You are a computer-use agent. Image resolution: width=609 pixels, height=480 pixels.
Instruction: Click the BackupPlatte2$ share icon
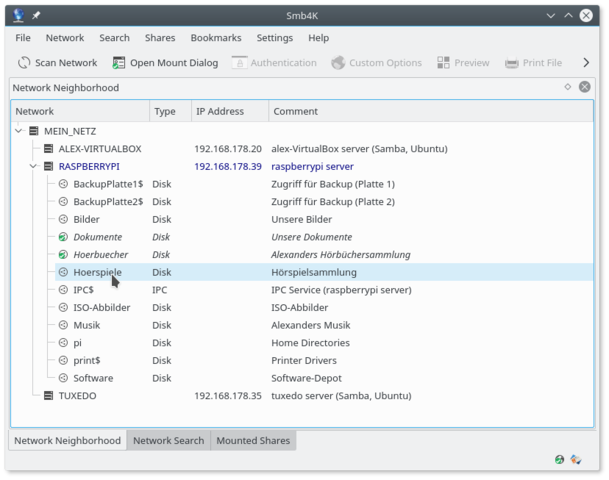coord(63,201)
